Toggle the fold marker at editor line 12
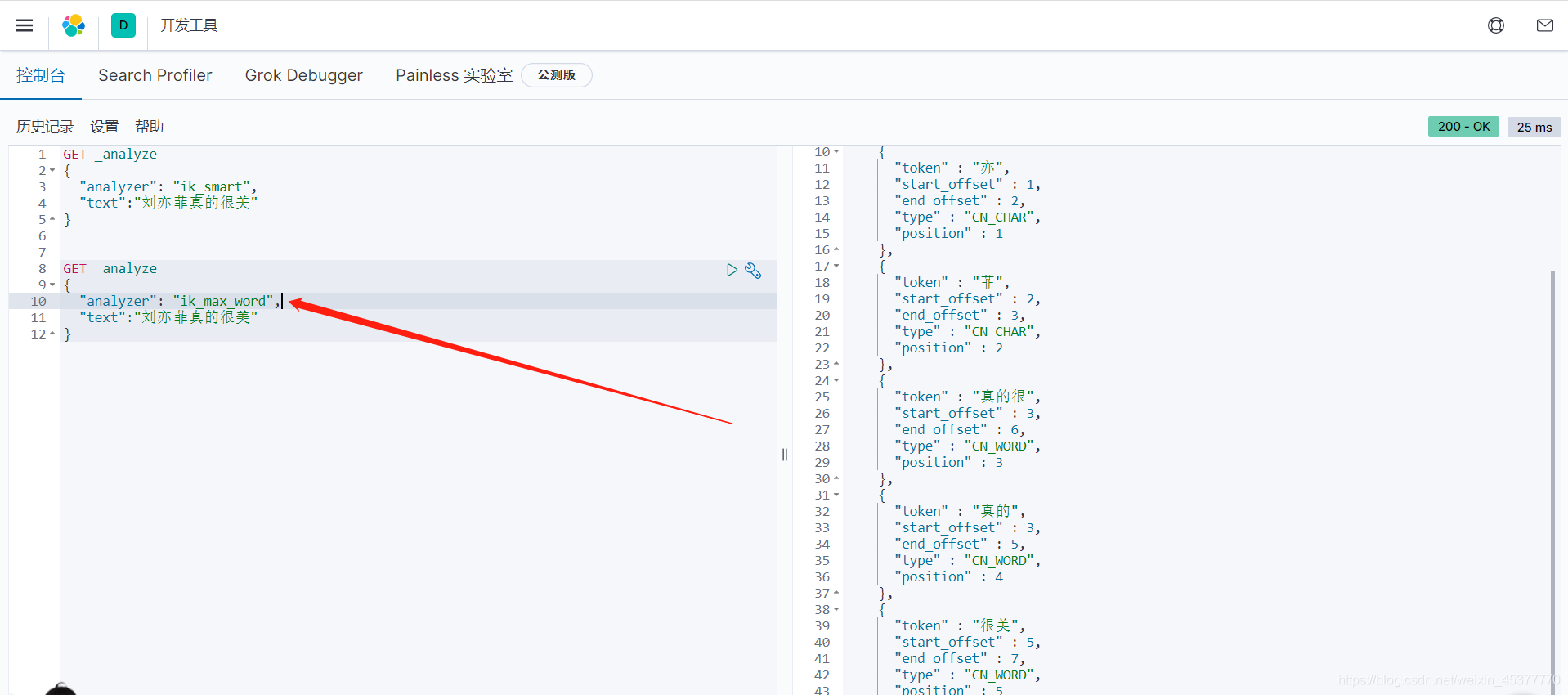The width and height of the screenshot is (1568, 695). [x=52, y=334]
